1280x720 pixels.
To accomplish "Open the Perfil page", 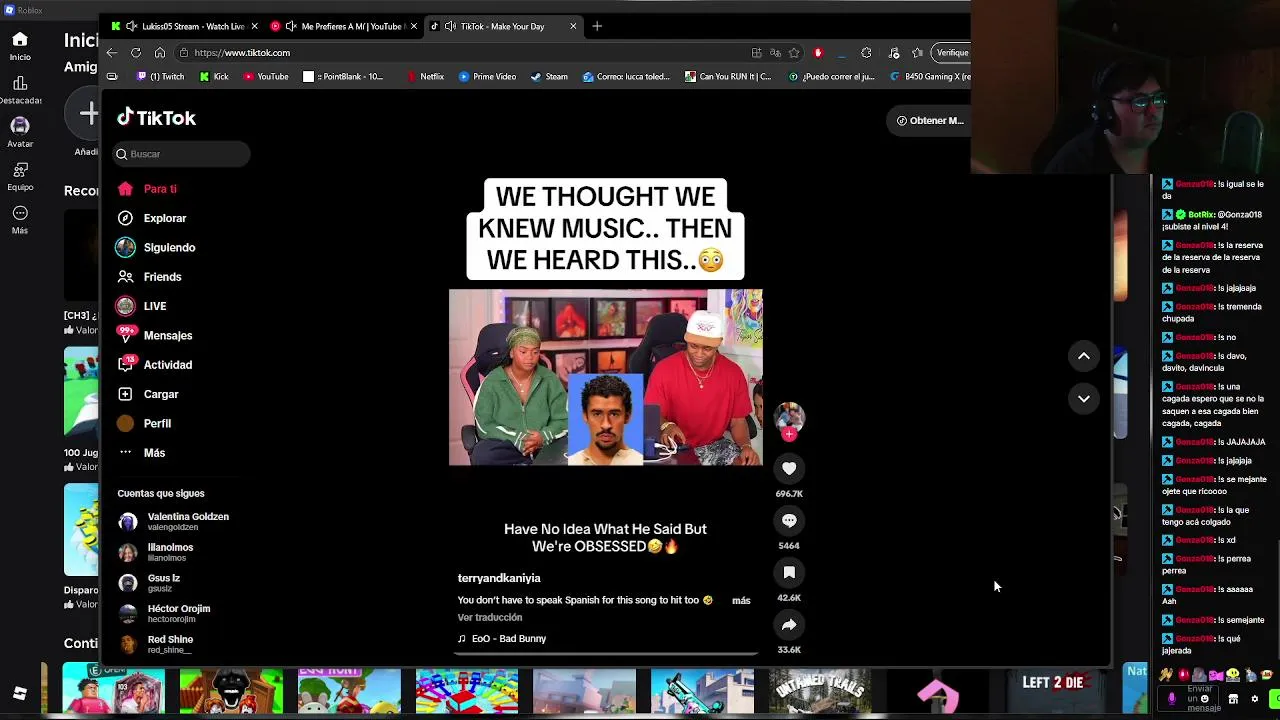I will (x=144, y=423).
